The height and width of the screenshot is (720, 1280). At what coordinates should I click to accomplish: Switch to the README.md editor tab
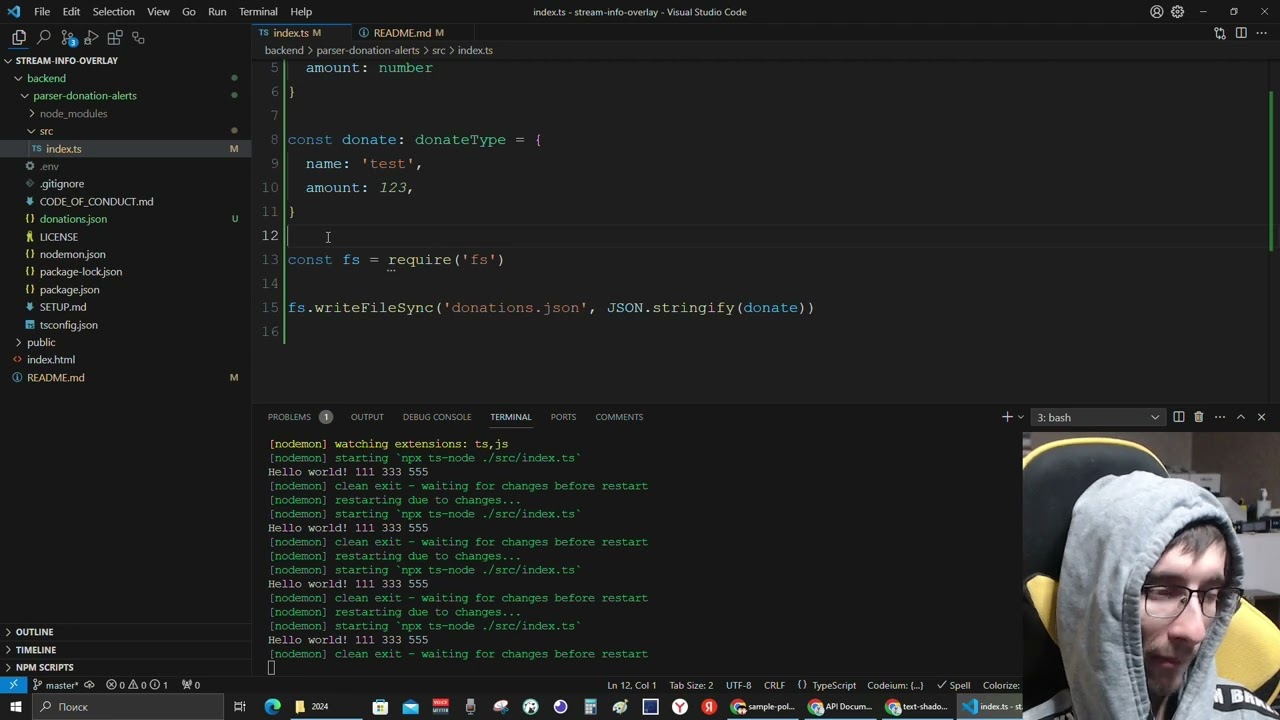point(402,33)
